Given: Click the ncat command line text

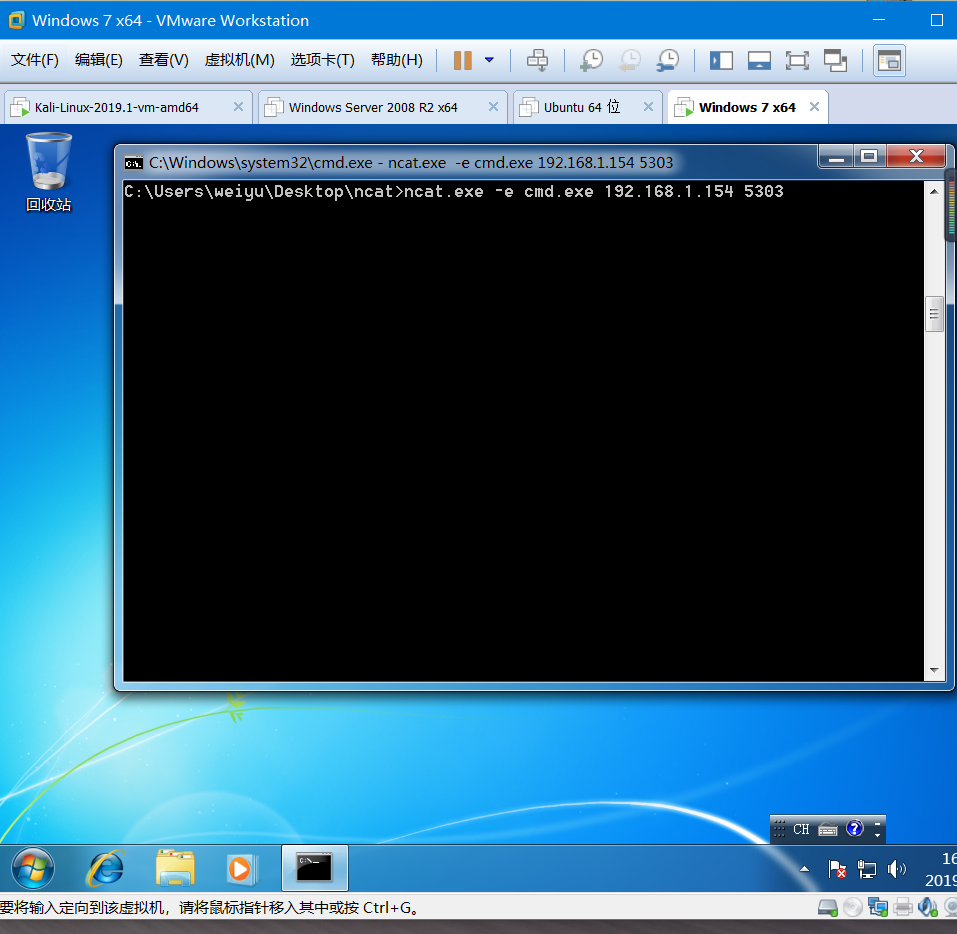Looking at the screenshot, I should click(453, 192).
